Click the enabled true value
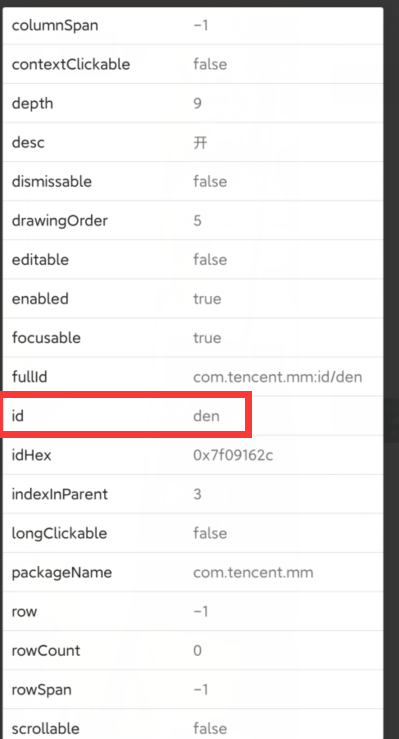This screenshot has width=399, height=739. (x=207, y=299)
